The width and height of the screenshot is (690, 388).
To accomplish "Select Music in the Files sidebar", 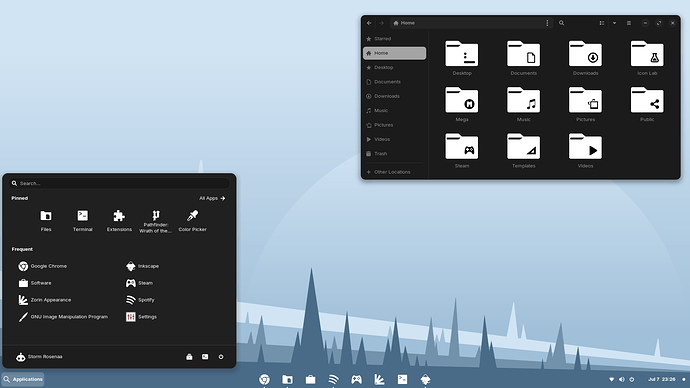I will [394, 110].
